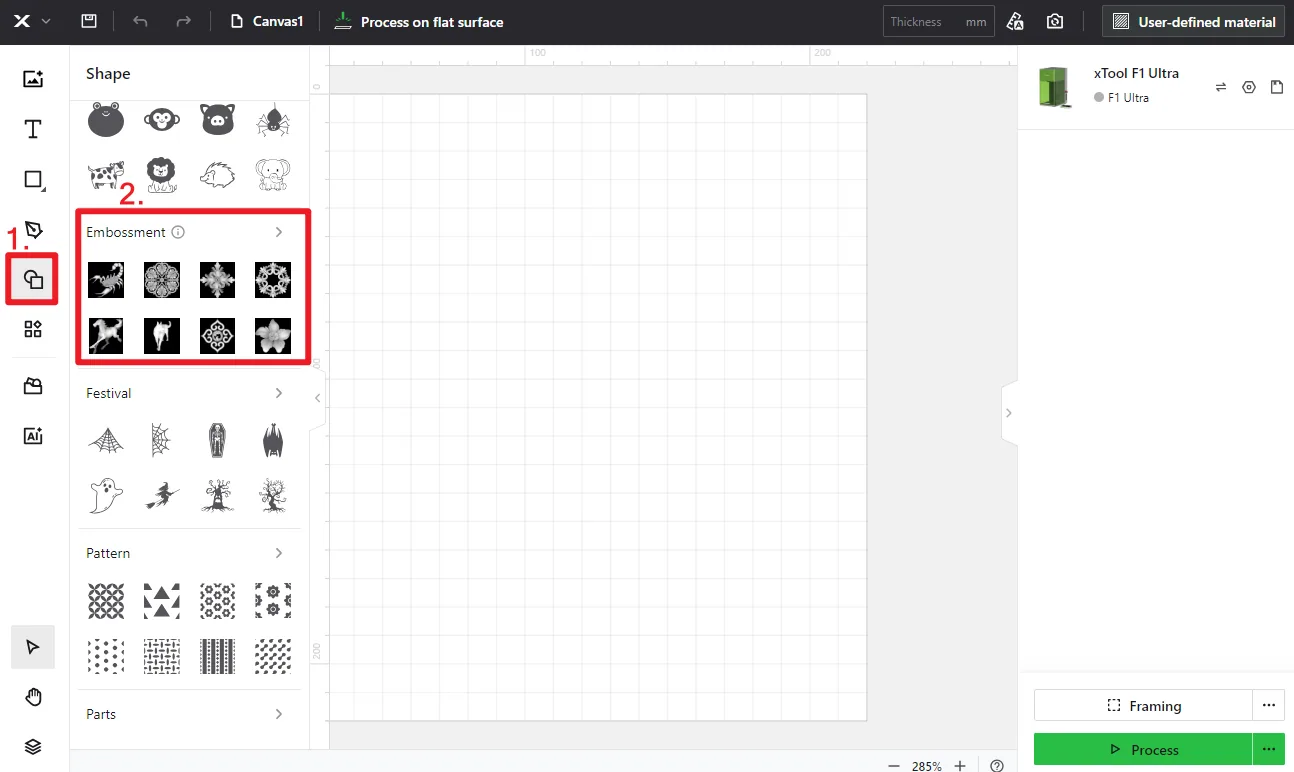The width and height of the screenshot is (1294, 772).
Task: Insert the hedgehog shape
Action: tap(217, 176)
